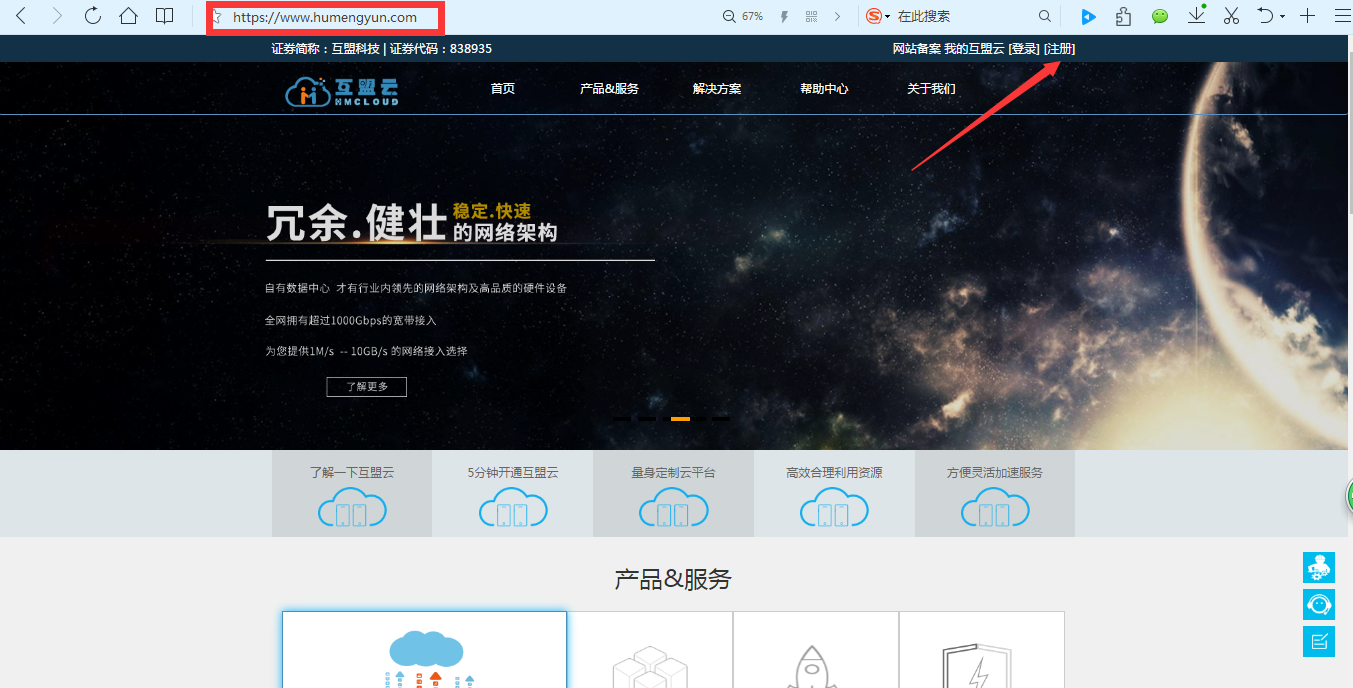
Task: Click the 互盟云 HMCLOUD logo
Action: tap(342, 90)
